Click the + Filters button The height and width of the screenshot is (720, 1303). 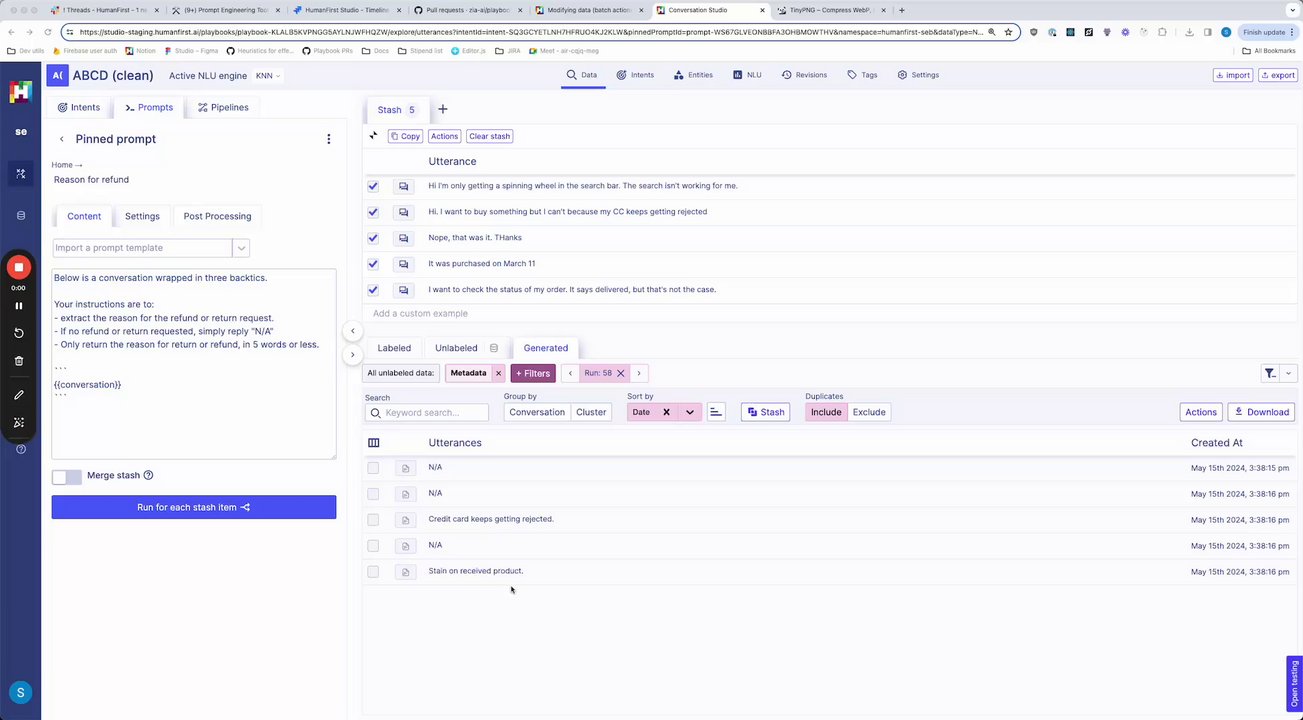point(533,373)
